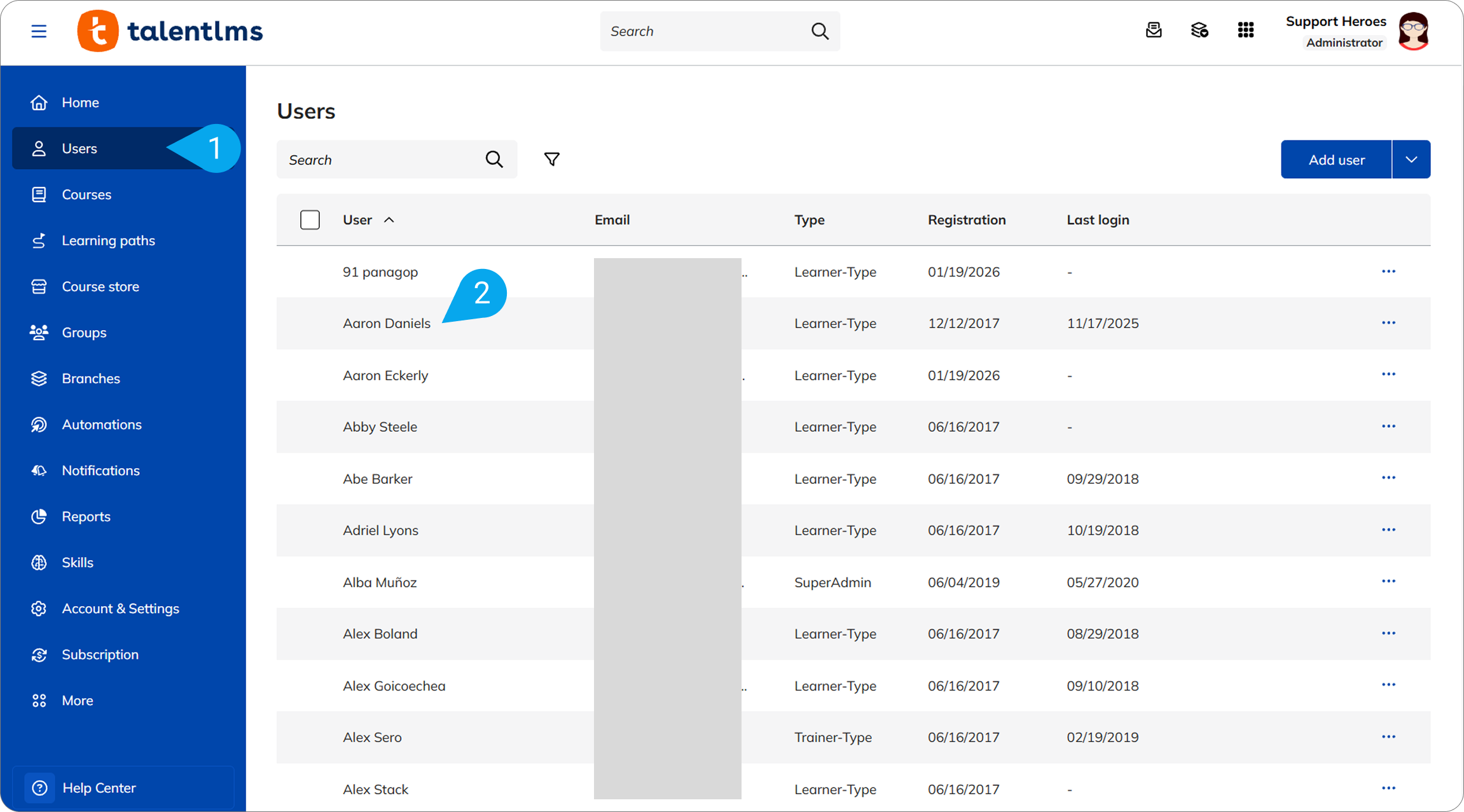This screenshot has width=1464, height=812.
Task: Open Groups in sidebar
Action: click(123, 333)
